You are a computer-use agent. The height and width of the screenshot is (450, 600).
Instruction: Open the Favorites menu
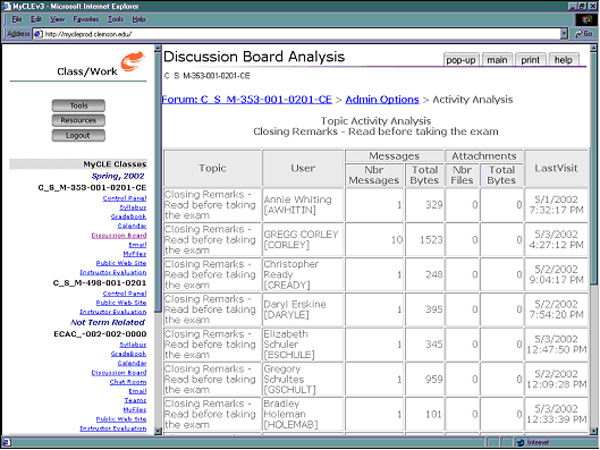click(x=86, y=19)
